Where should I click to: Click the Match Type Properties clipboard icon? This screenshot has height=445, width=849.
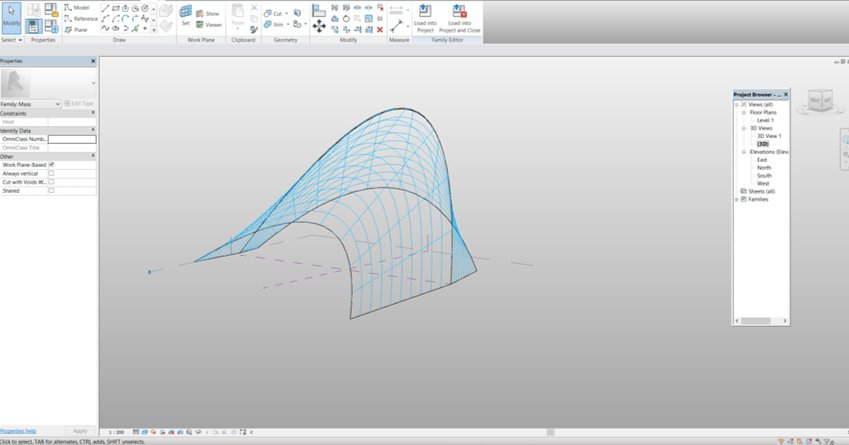click(254, 30)
